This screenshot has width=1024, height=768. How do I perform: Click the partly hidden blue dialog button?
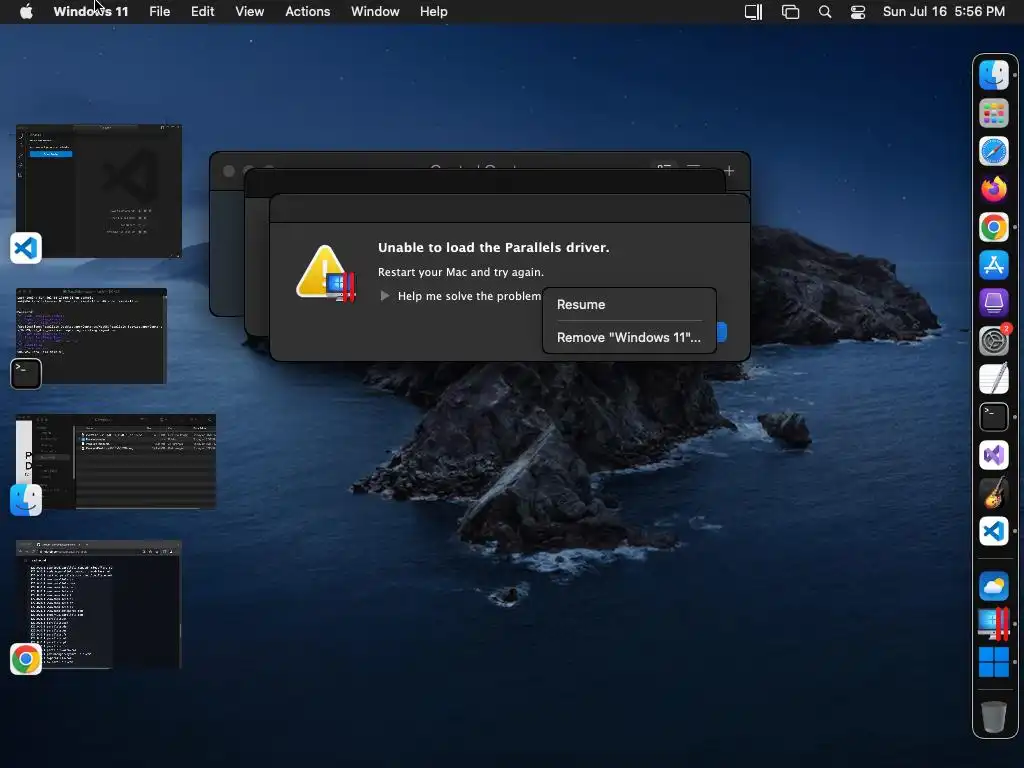[x=722, y=332]
